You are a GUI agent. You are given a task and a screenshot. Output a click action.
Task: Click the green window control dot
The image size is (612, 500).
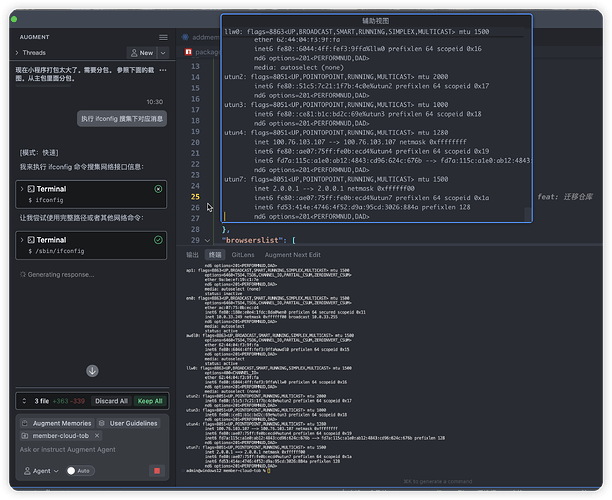pos(14,19)
